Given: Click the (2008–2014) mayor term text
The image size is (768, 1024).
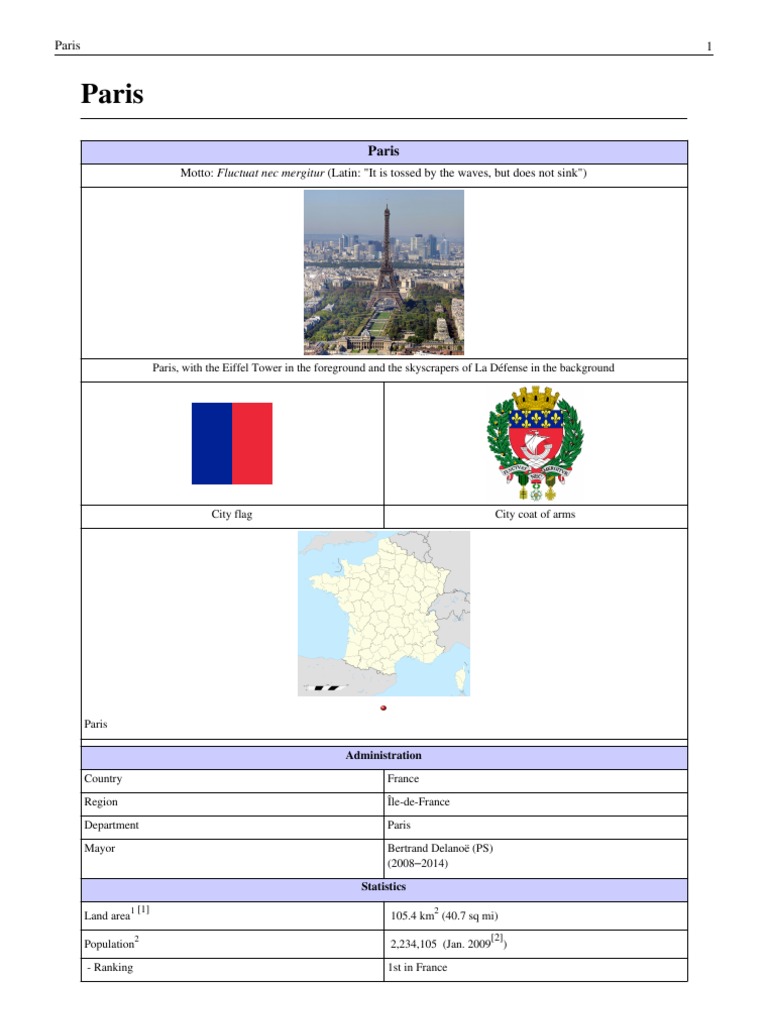Looking at the screenshot, I should pyautogui.click(x=417, y=863).
